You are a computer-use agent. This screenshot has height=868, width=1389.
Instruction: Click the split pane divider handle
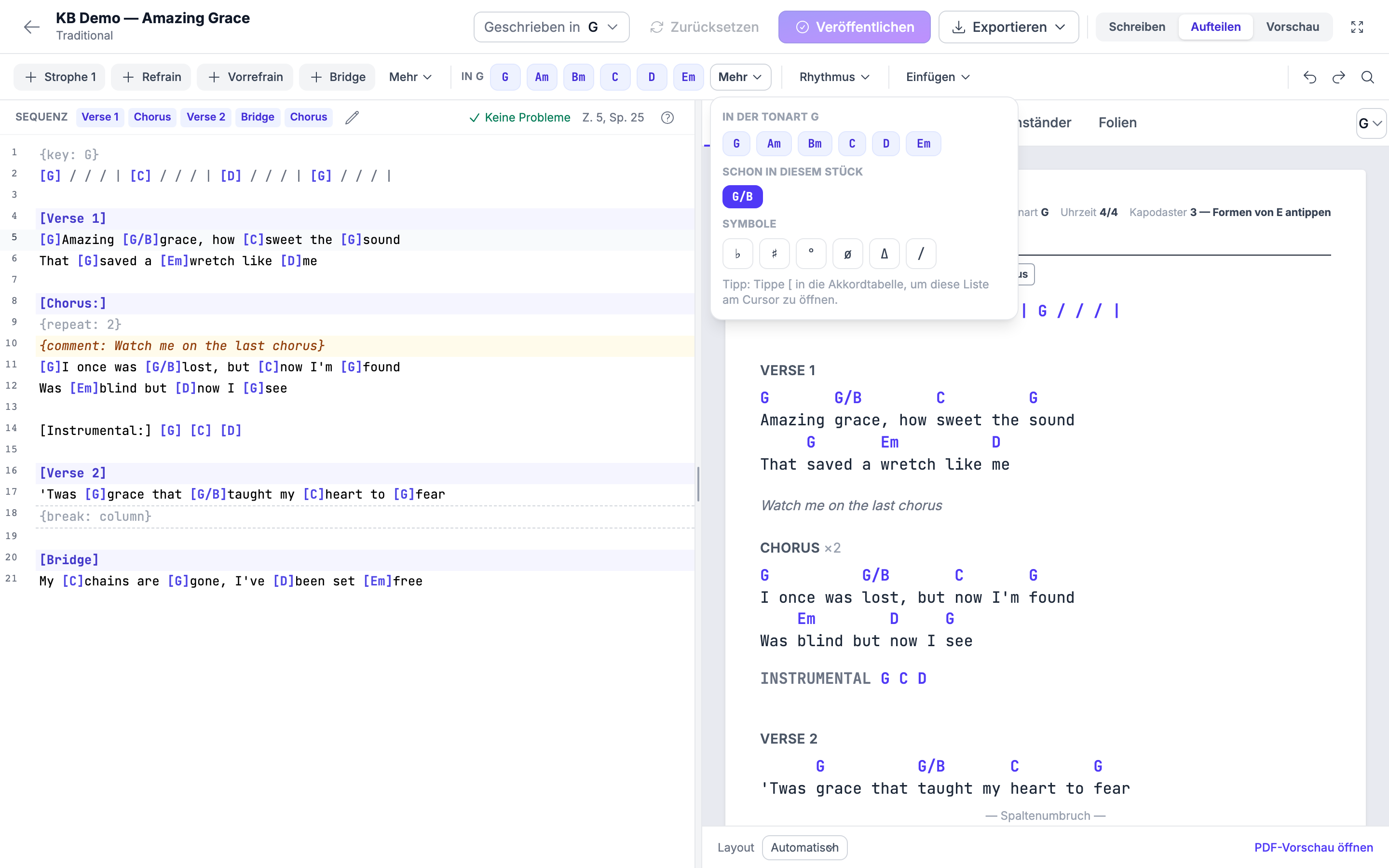(698, 484)
